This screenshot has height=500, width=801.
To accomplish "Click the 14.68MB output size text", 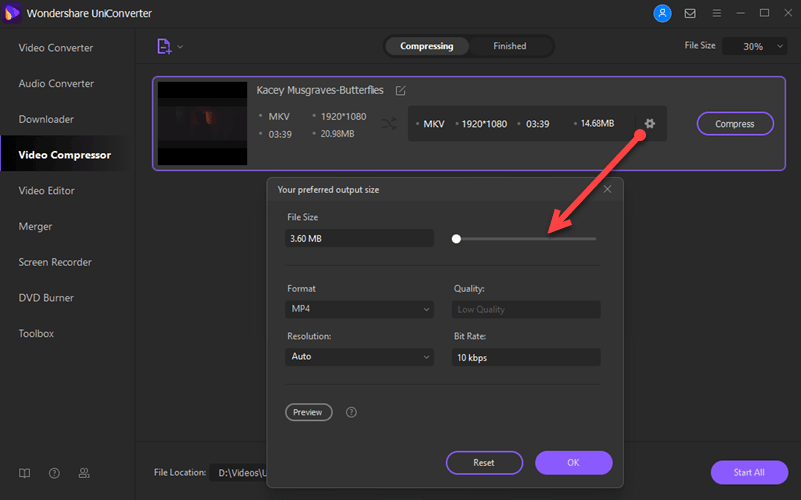I will pos(597,124).
